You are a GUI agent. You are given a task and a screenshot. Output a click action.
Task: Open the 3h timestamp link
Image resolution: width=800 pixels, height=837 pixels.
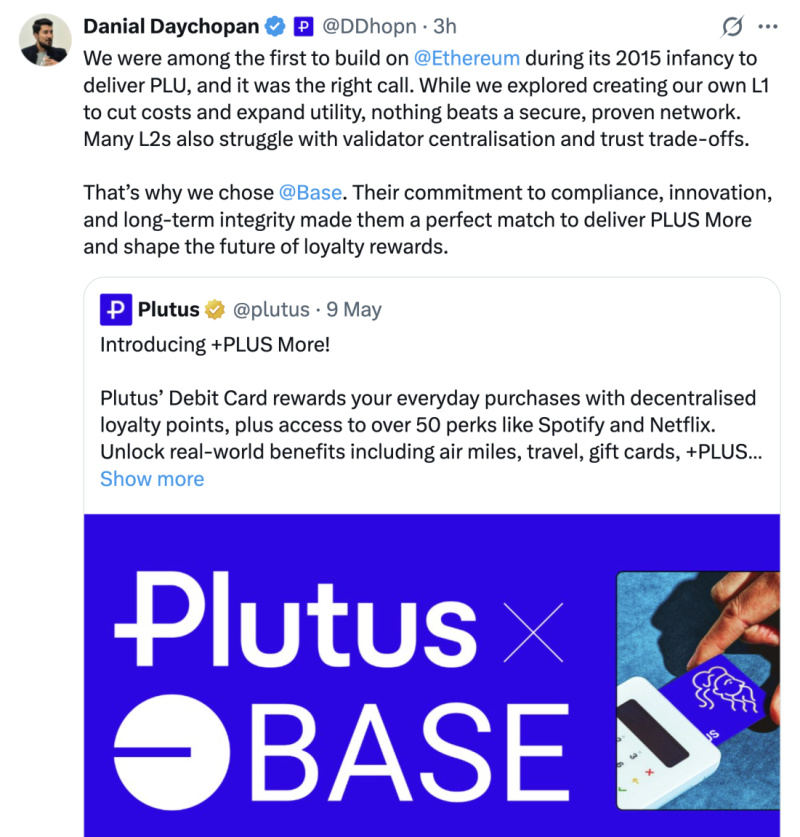coord(444,25)
